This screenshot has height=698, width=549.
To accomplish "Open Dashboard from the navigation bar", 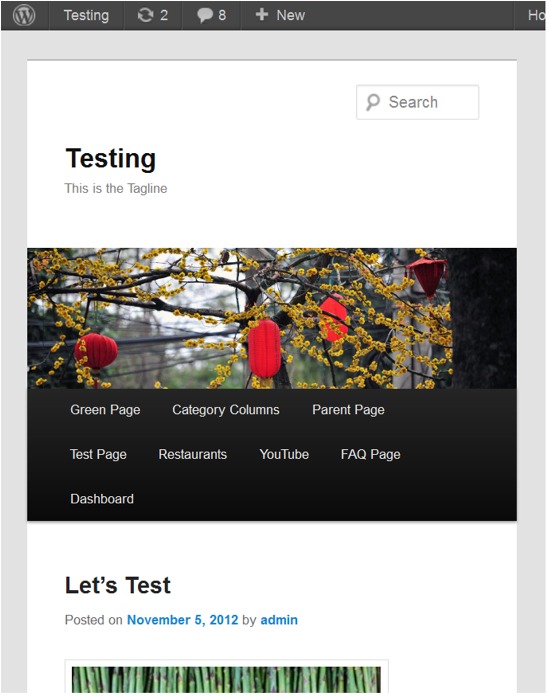I will pos(102,499).
